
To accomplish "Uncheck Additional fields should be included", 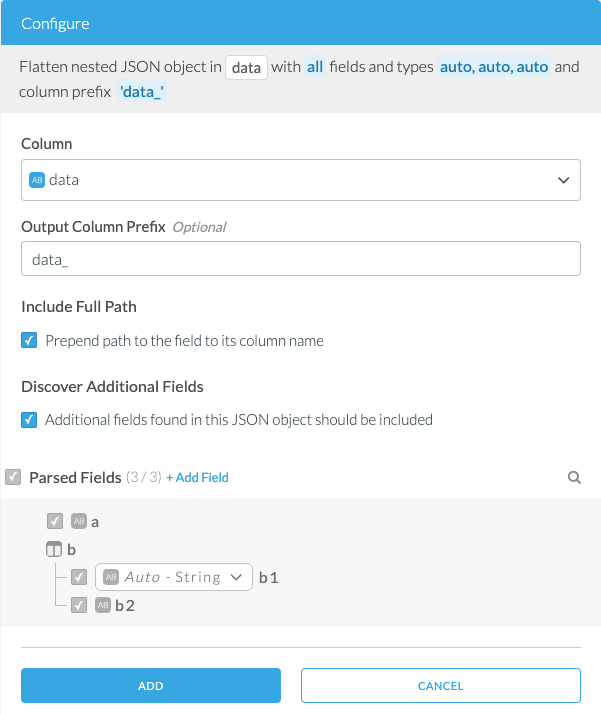I will pos(29,420).
